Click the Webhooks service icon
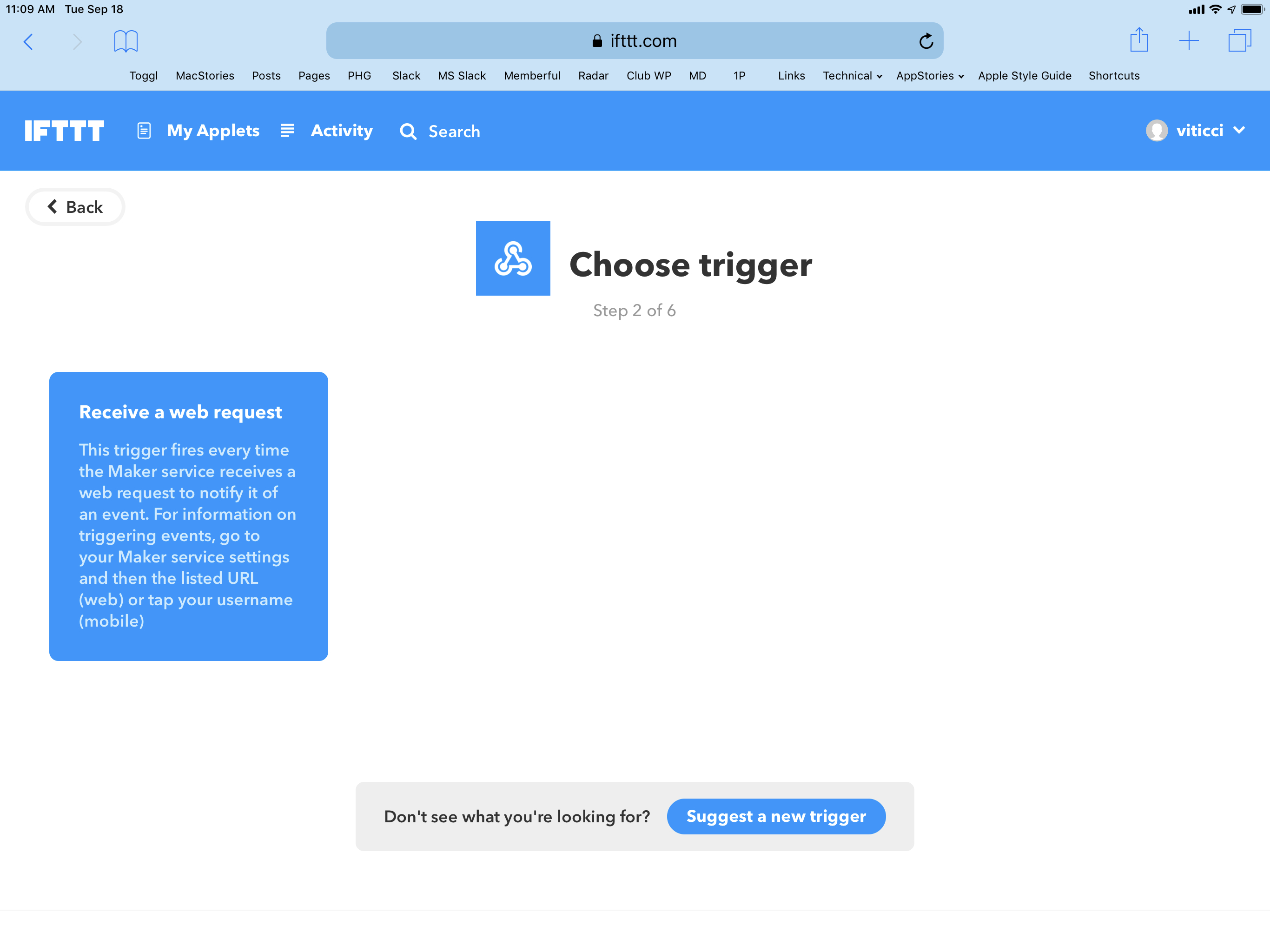This screenshot has height=952, width=1270. click(x=513, y=258)
